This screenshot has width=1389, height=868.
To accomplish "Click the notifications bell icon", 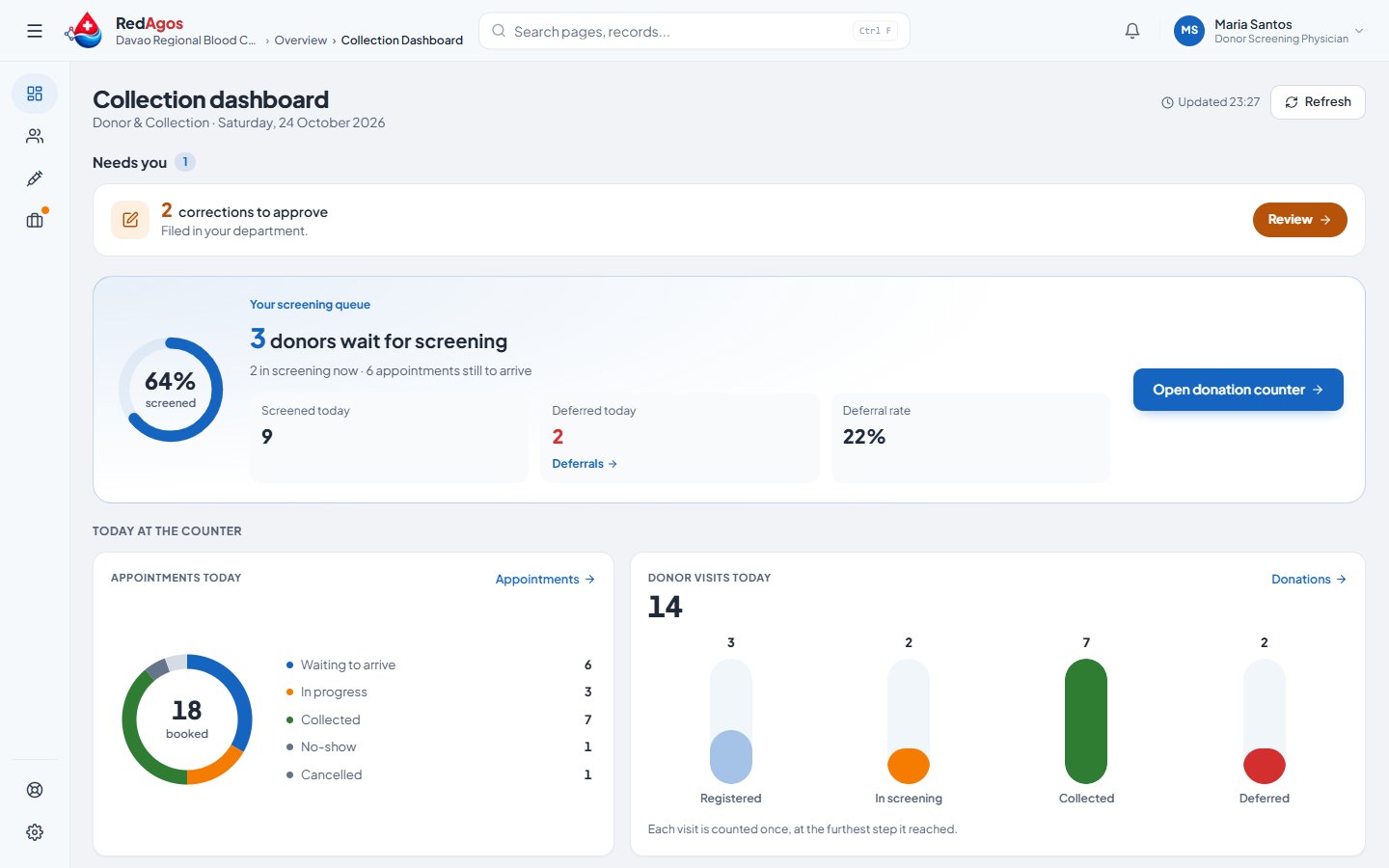I will pyautogui.click(x=1132, y=31).
